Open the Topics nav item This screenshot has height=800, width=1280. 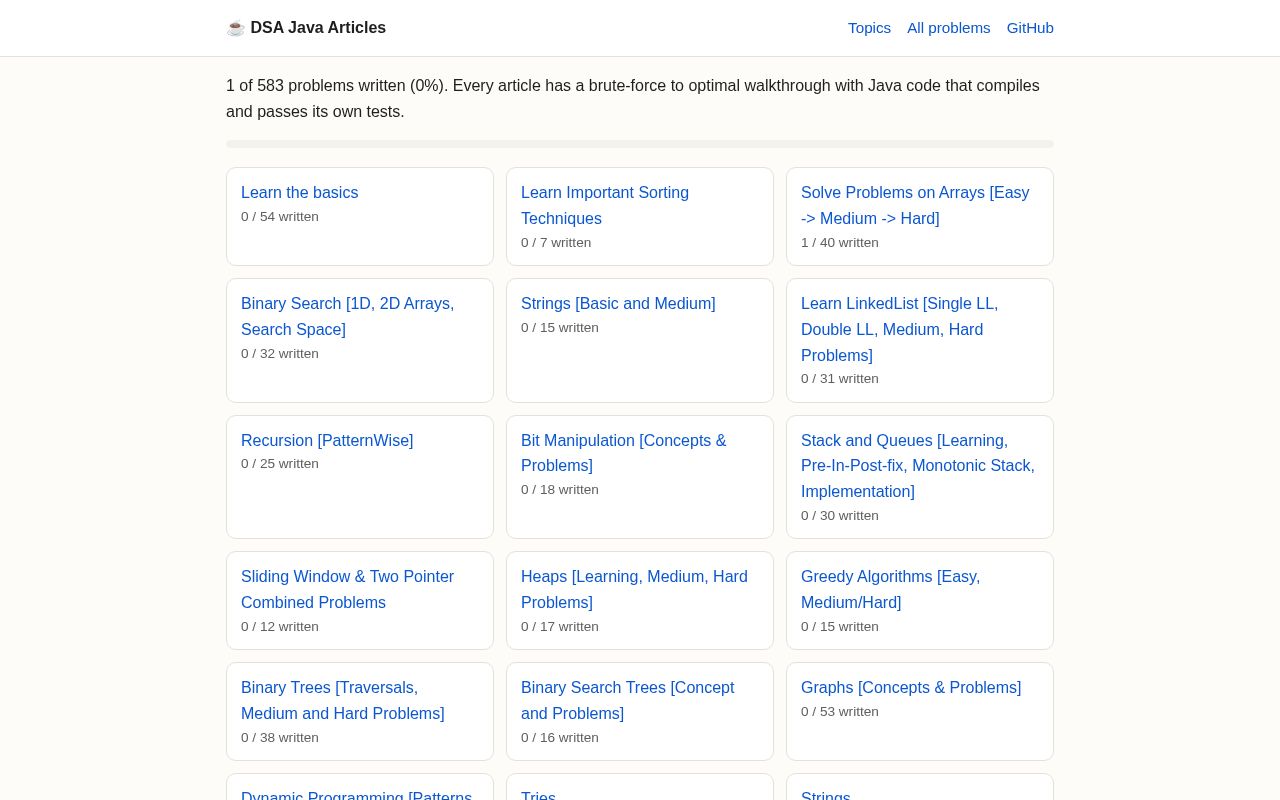(x=869, y=28)
